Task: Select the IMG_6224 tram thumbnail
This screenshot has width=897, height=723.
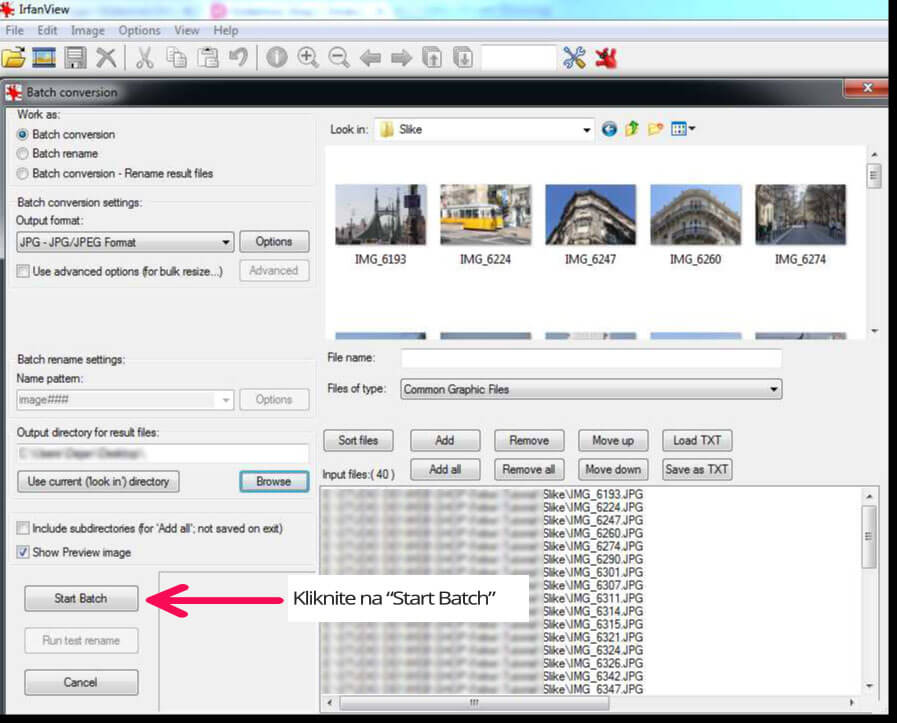Action: click(x=485, y=215)
